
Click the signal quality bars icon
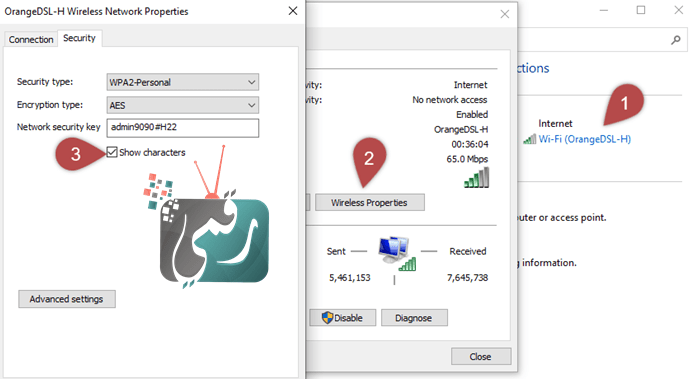click(x=477, y=178)
